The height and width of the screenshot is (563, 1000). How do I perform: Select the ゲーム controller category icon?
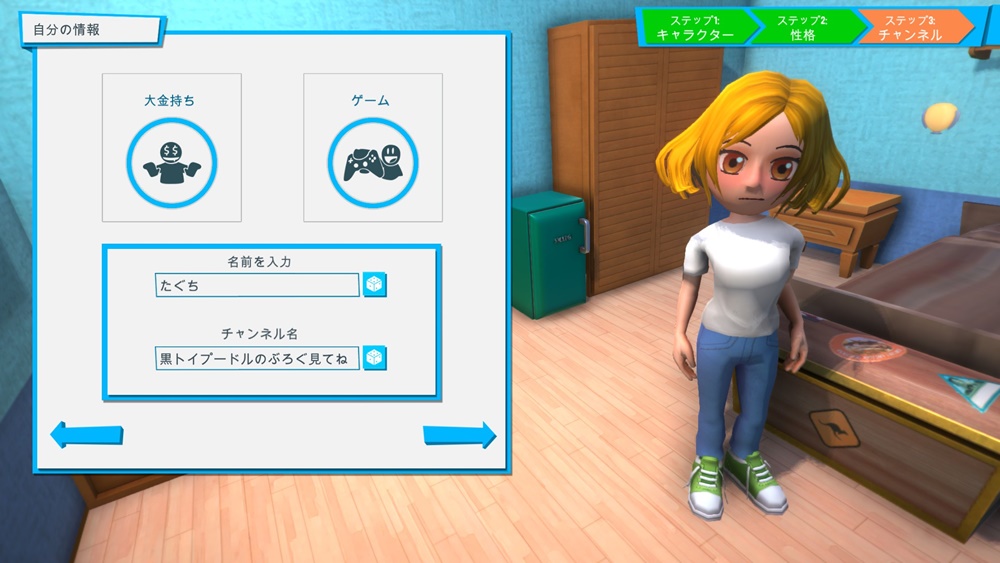(373, 163)
